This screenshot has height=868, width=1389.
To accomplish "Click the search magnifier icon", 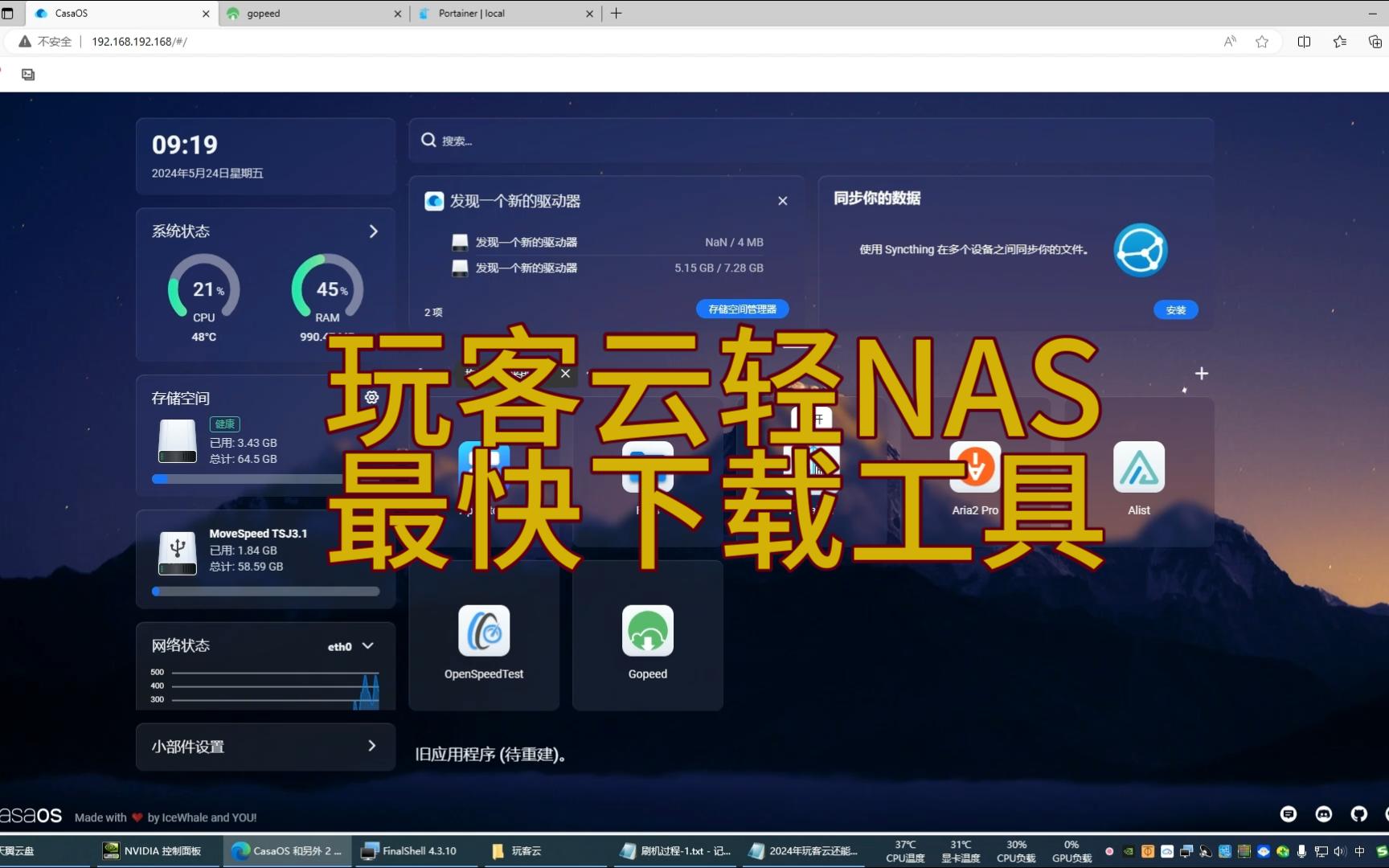I will (x=428, y=140).
